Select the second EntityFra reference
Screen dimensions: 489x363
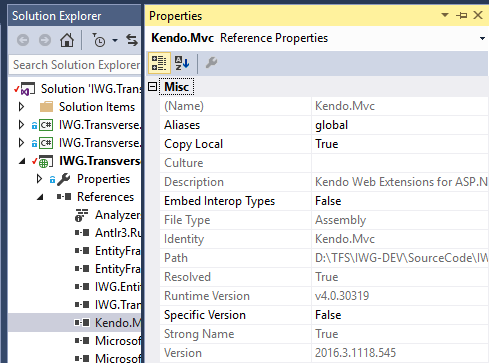118,269
